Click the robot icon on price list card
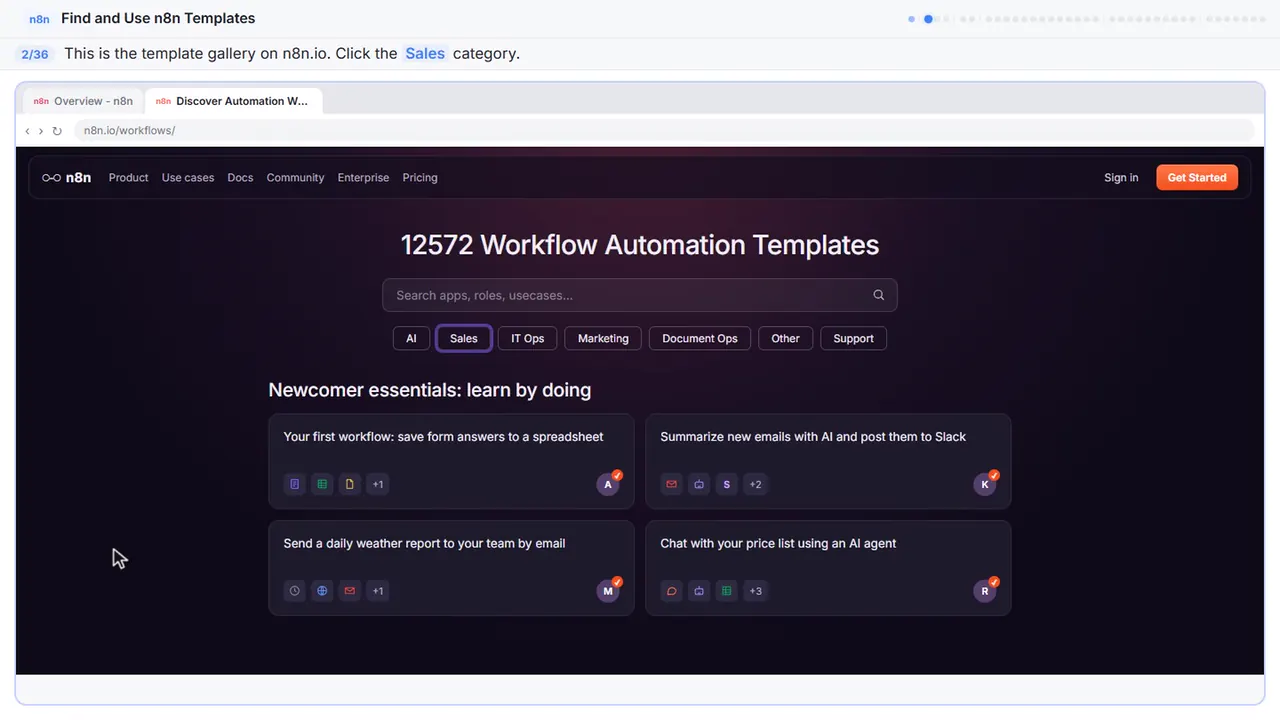The width and height of the screenshot is (1280, 720). [x=699, y=591]
